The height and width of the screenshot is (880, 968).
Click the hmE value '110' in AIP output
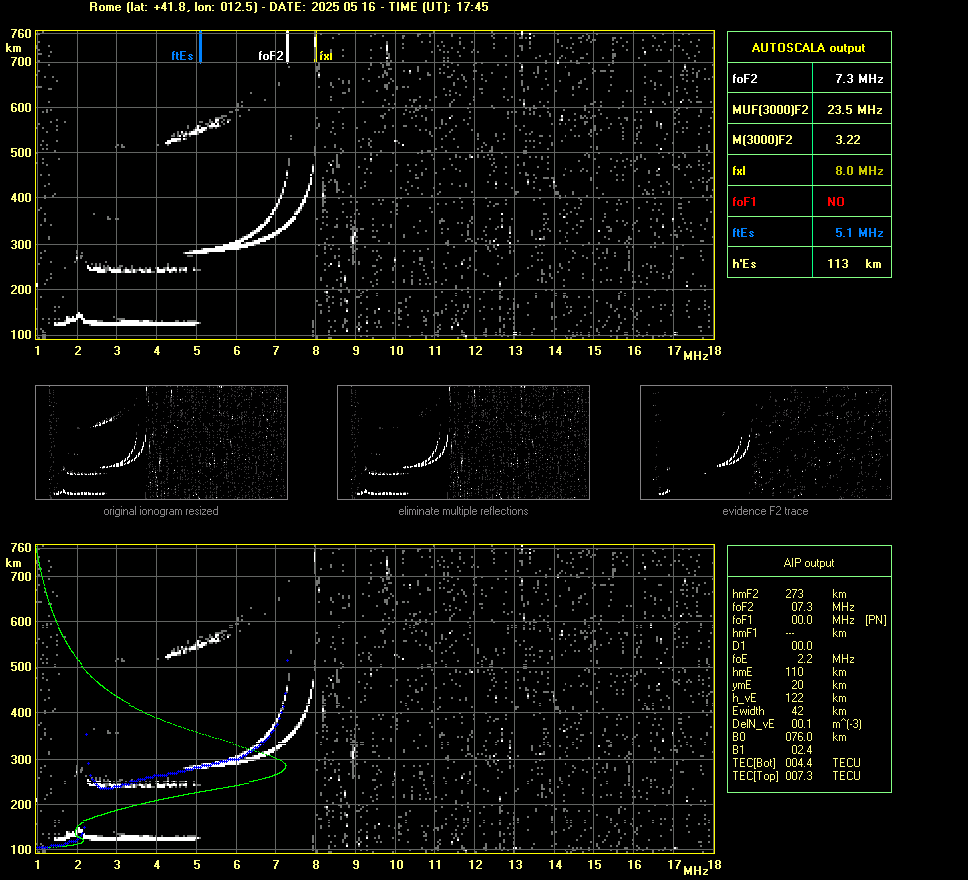(795, 672)
